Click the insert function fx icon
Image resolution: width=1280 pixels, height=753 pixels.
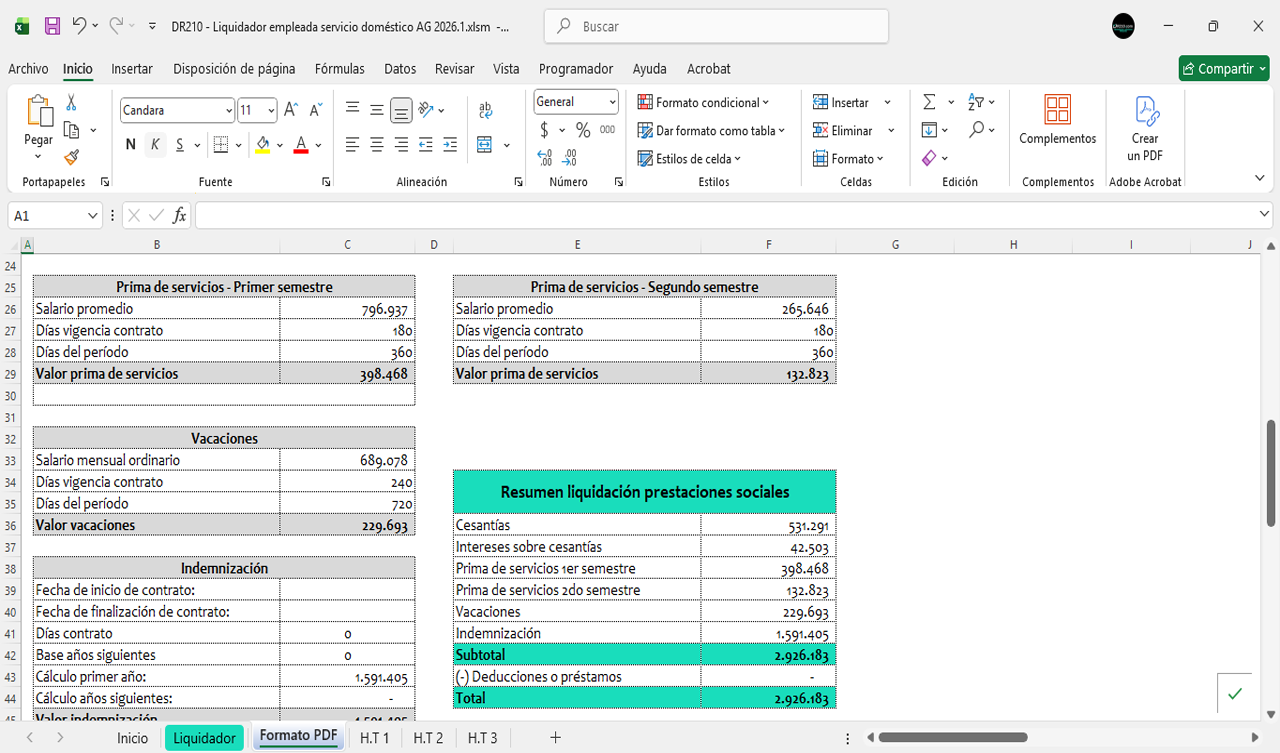tap(180, 216)
